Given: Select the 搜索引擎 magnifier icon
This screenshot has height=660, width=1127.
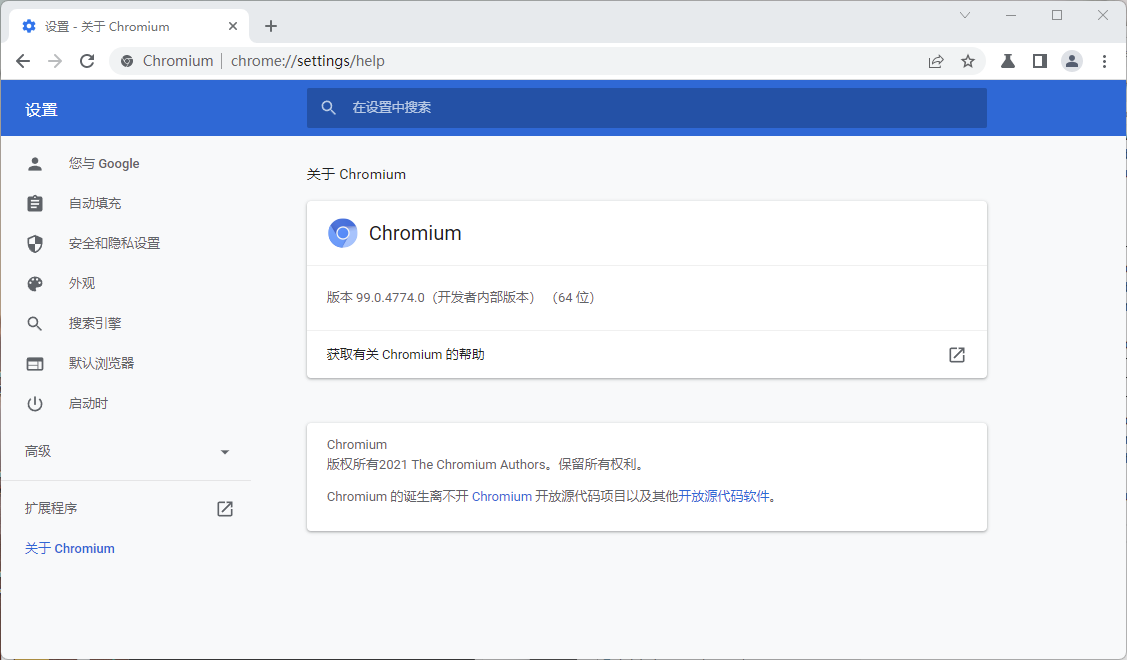Looking at the screenshot, I should pyautogui.click(x=35, y=323).
